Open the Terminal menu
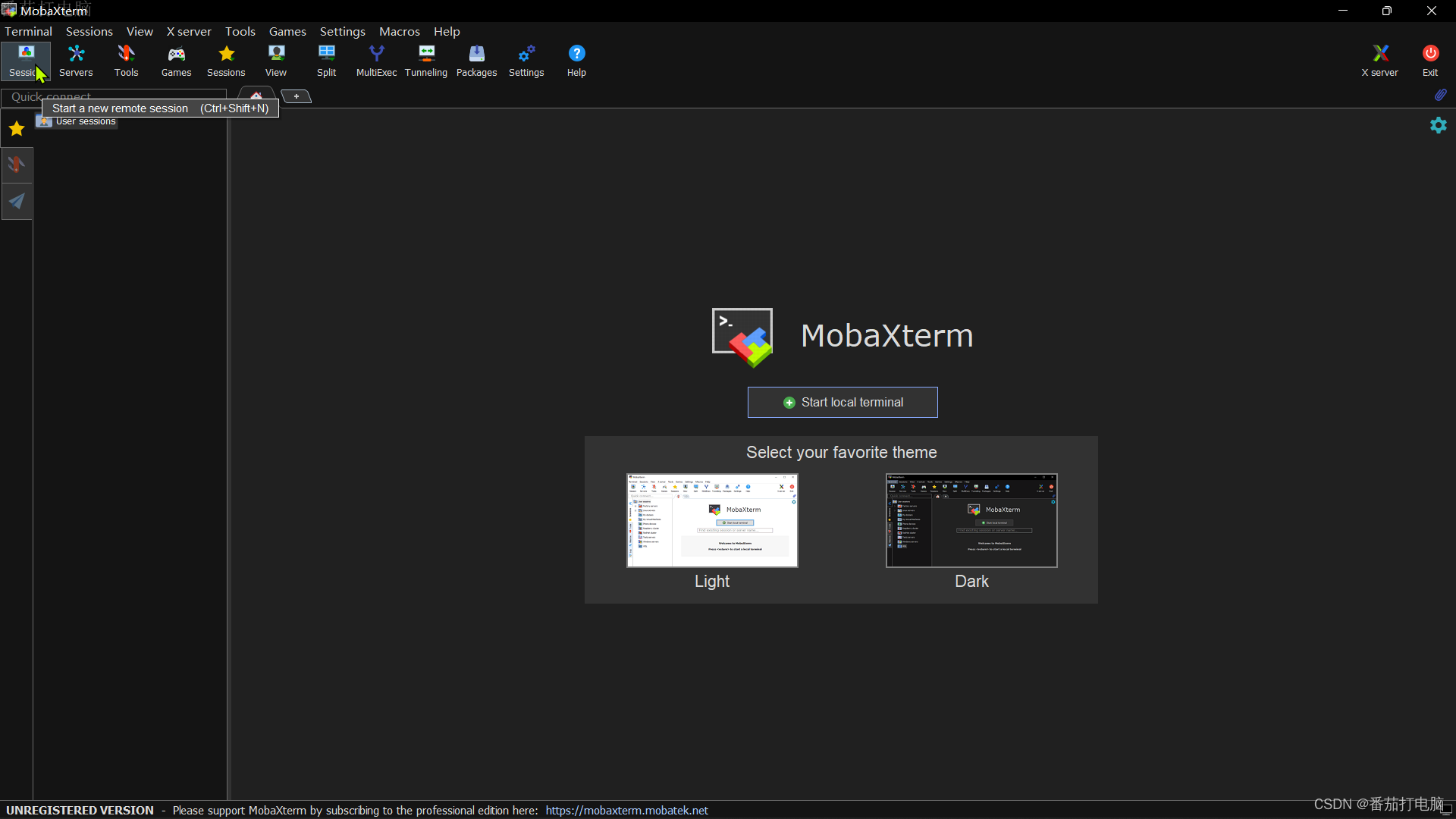The image size is (1456, 819). [x=28, y=31]
